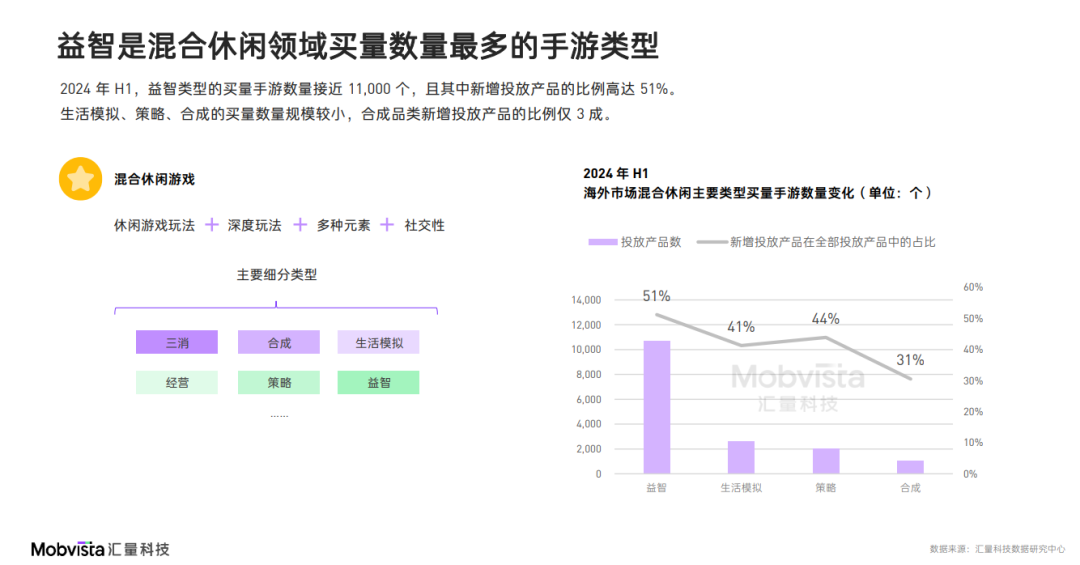Click the plus sign before 社交性
This screenshot has height=565, width=1080.
[x=387, y=225]
